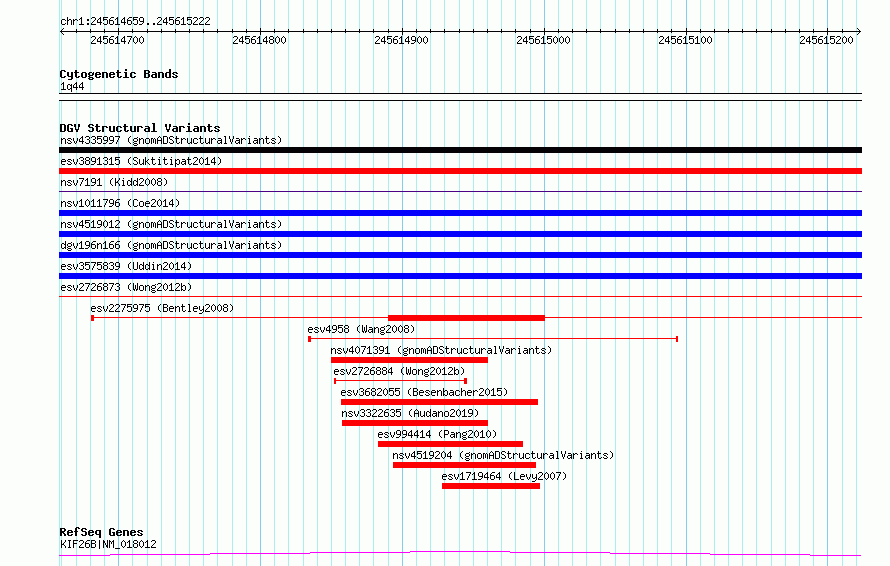Select the 1q44 cytogenetic band label
The height and width of the screenshot is (566, 890).
click(x=72, y=86)
